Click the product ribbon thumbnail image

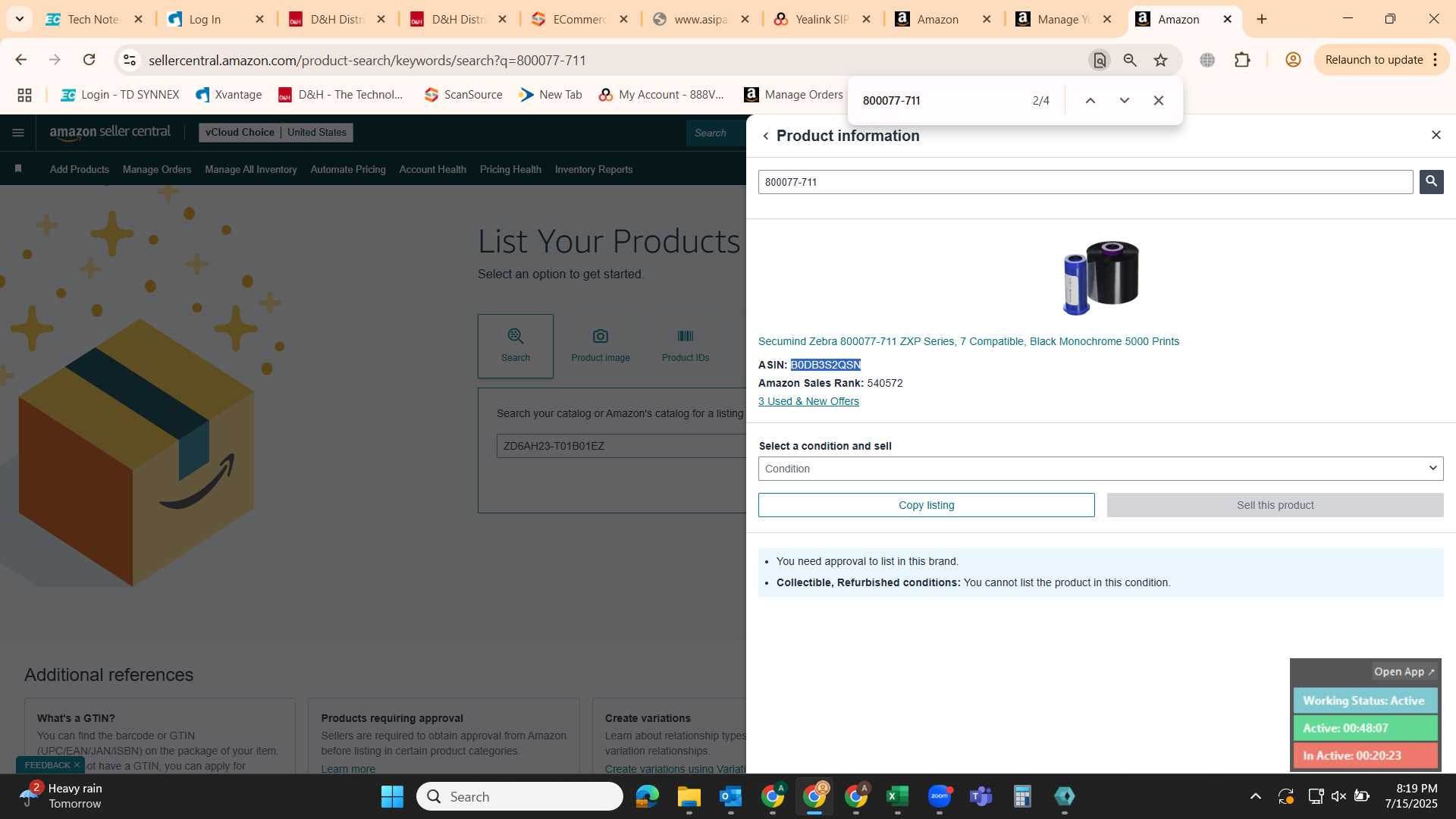pos(1100,278)
